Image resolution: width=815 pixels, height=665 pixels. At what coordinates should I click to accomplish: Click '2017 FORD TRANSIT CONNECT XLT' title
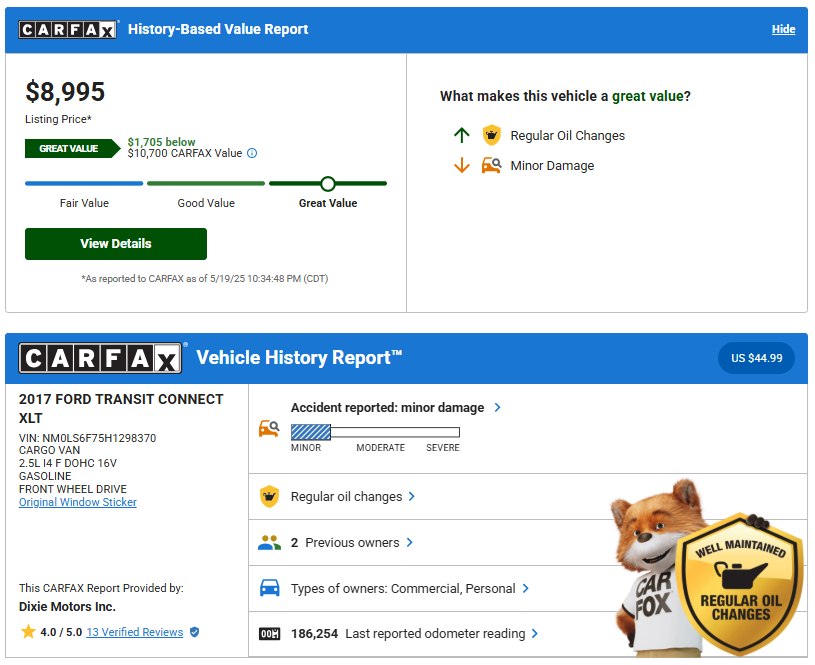[x=121, y=409]
